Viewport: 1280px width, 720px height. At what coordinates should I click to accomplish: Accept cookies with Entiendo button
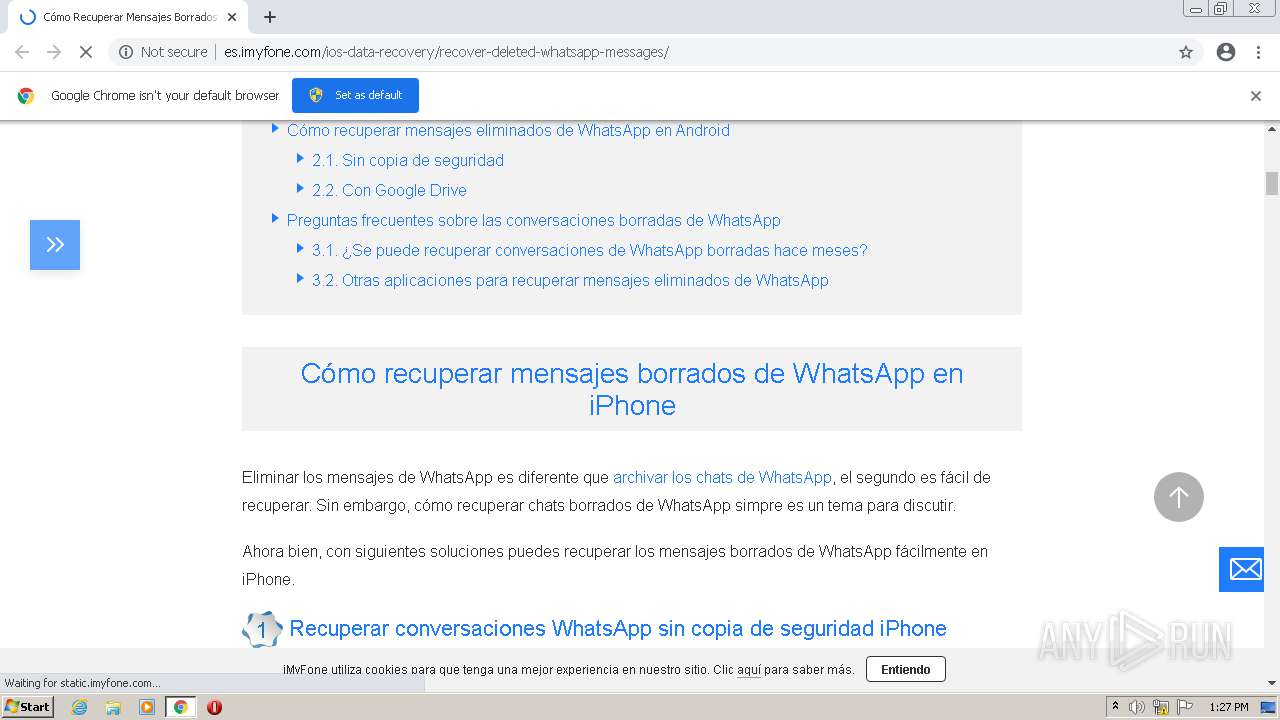pyautogui.click(x=906, y=669)
